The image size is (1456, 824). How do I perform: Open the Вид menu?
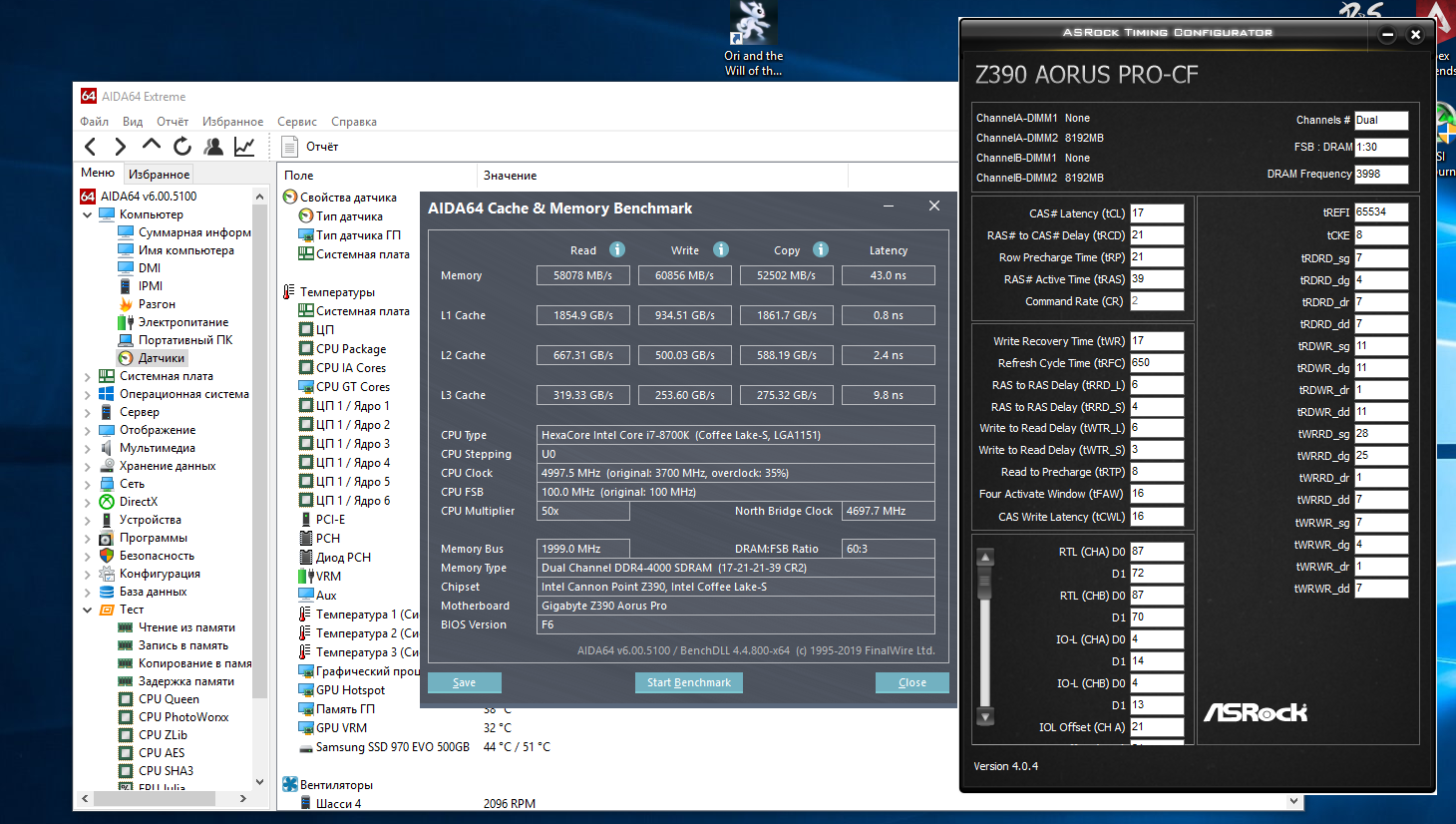click(133, 122)
